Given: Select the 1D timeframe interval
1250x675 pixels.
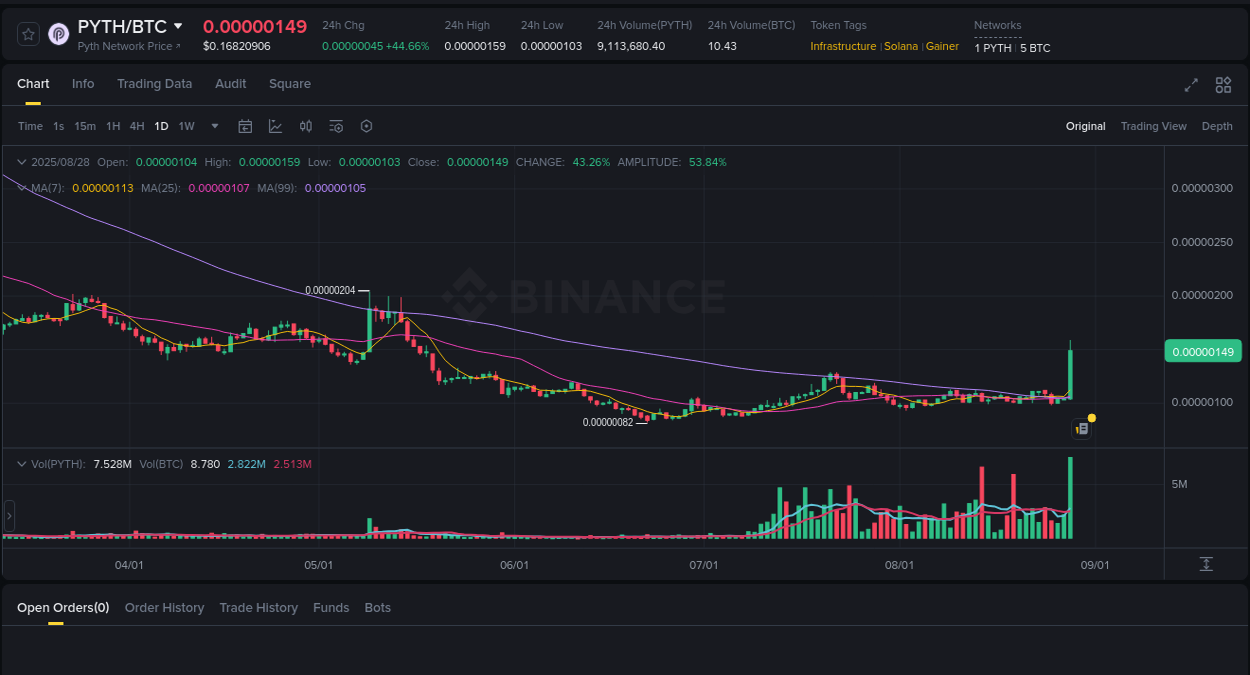Looking at the screenshot, I should click(x=161, y=126).
